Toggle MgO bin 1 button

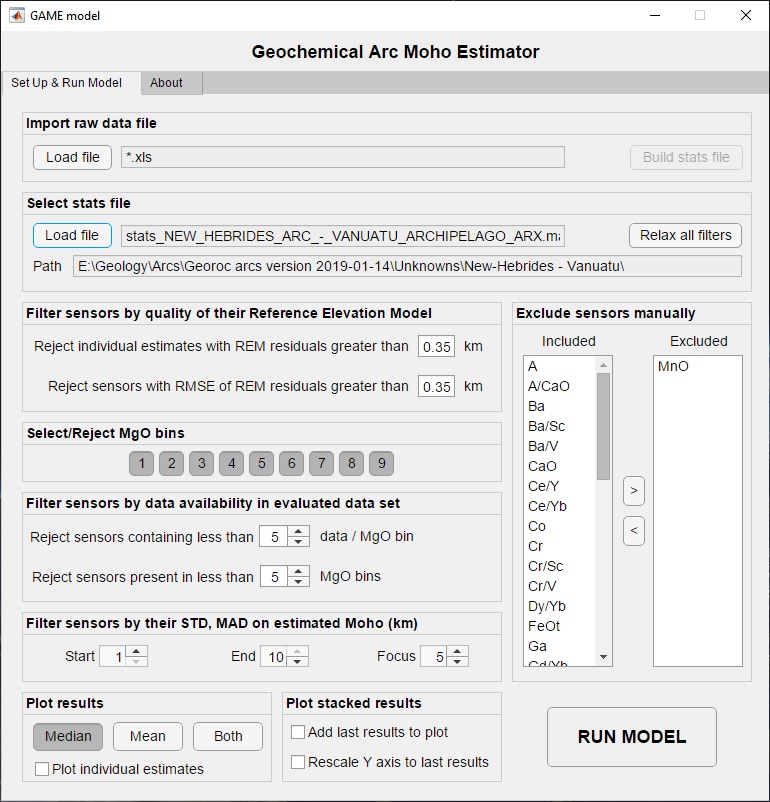pyautogui.click(x=142, y=463)
